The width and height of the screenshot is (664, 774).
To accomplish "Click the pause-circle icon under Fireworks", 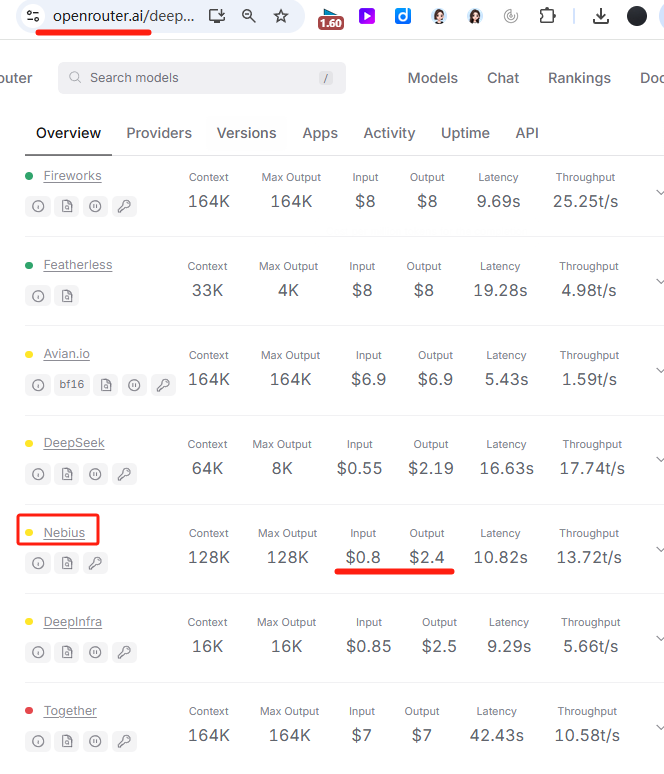I will click(x=95, y=206).
